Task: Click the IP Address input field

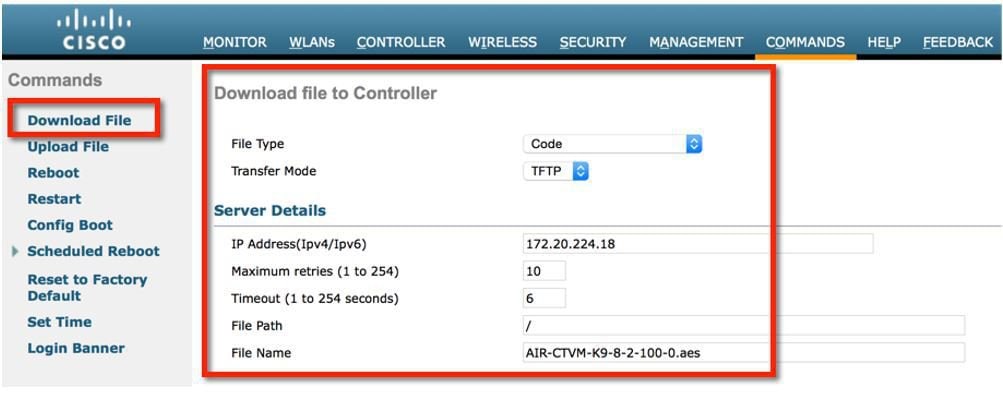Action: click(x=698, y=244)
